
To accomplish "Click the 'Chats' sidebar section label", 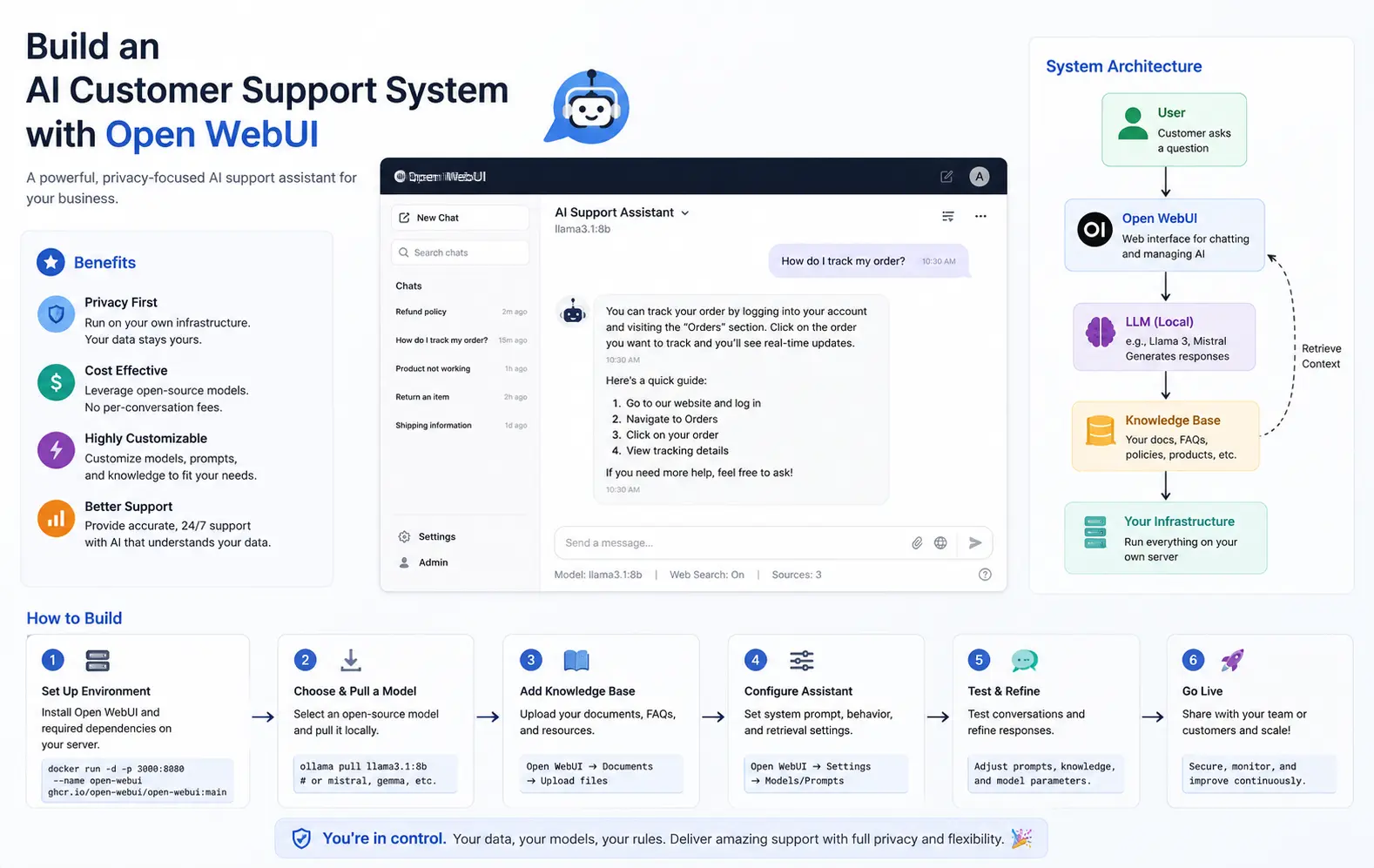I will click(x=408, y=286).
